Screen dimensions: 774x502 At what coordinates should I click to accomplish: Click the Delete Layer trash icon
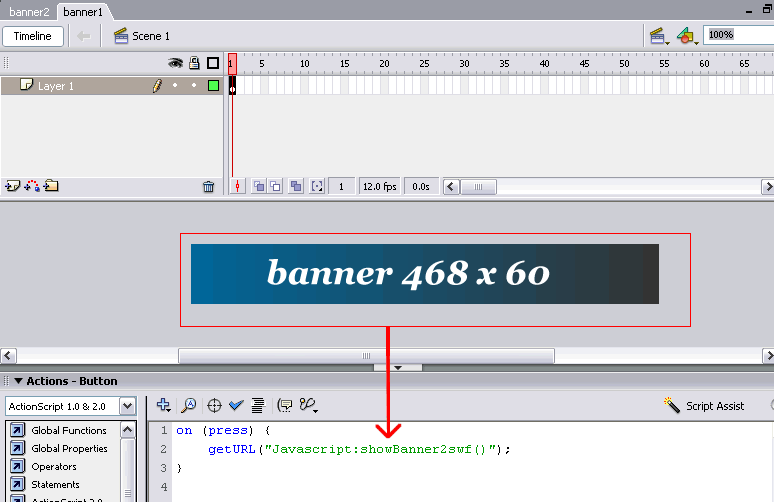coord(208,186)
